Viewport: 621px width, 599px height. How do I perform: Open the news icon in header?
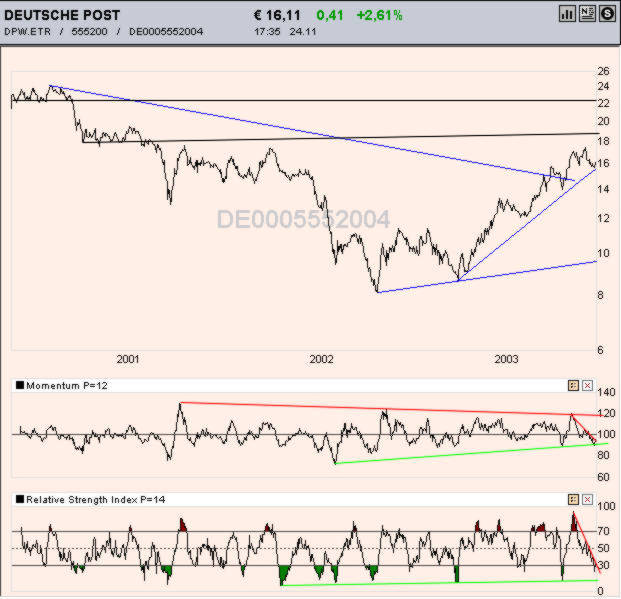click(x=587, y=14)
